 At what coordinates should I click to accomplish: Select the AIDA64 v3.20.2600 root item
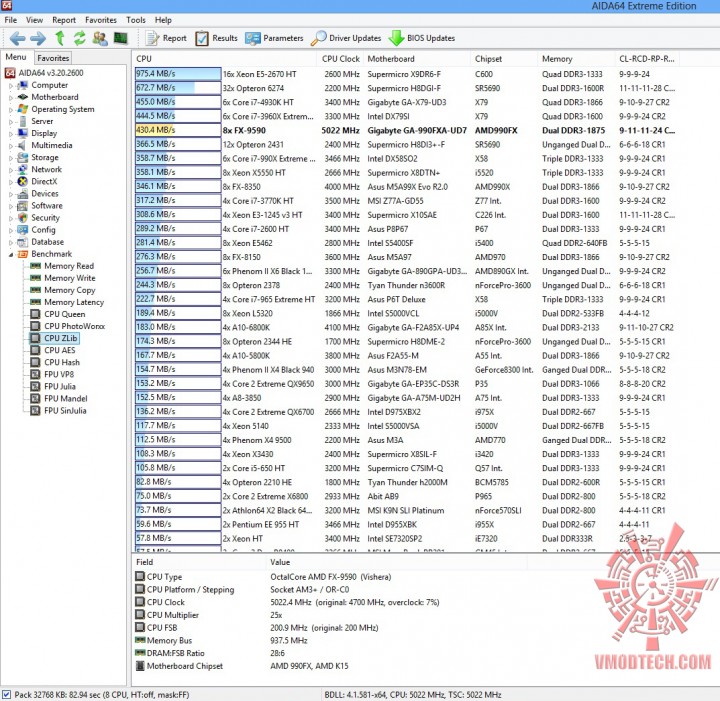44,73
